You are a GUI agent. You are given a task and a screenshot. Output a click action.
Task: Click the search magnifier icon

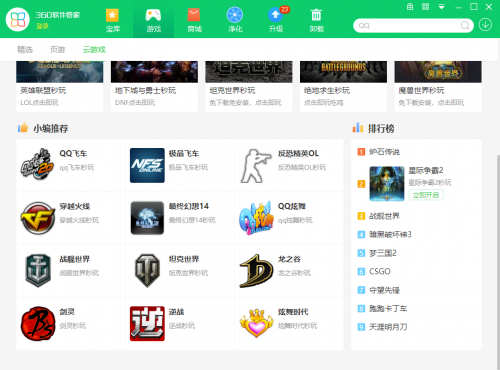(x=465, y=25)
